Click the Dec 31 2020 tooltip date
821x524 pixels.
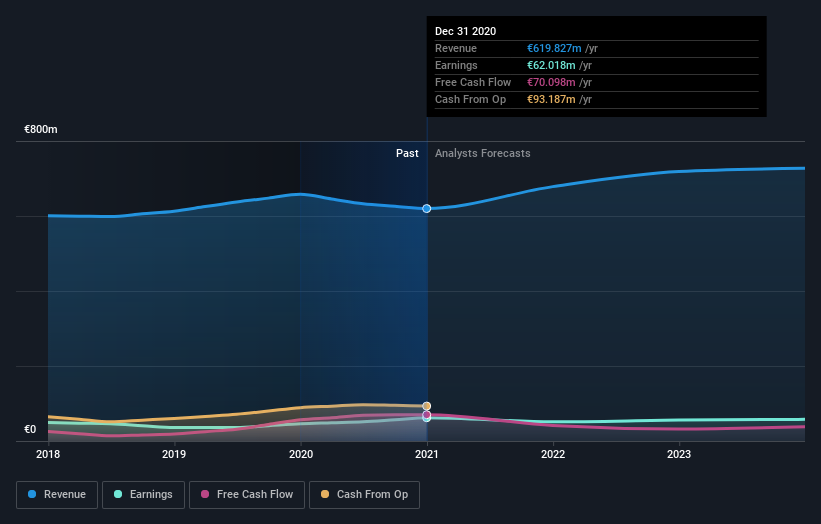[465, 31]
